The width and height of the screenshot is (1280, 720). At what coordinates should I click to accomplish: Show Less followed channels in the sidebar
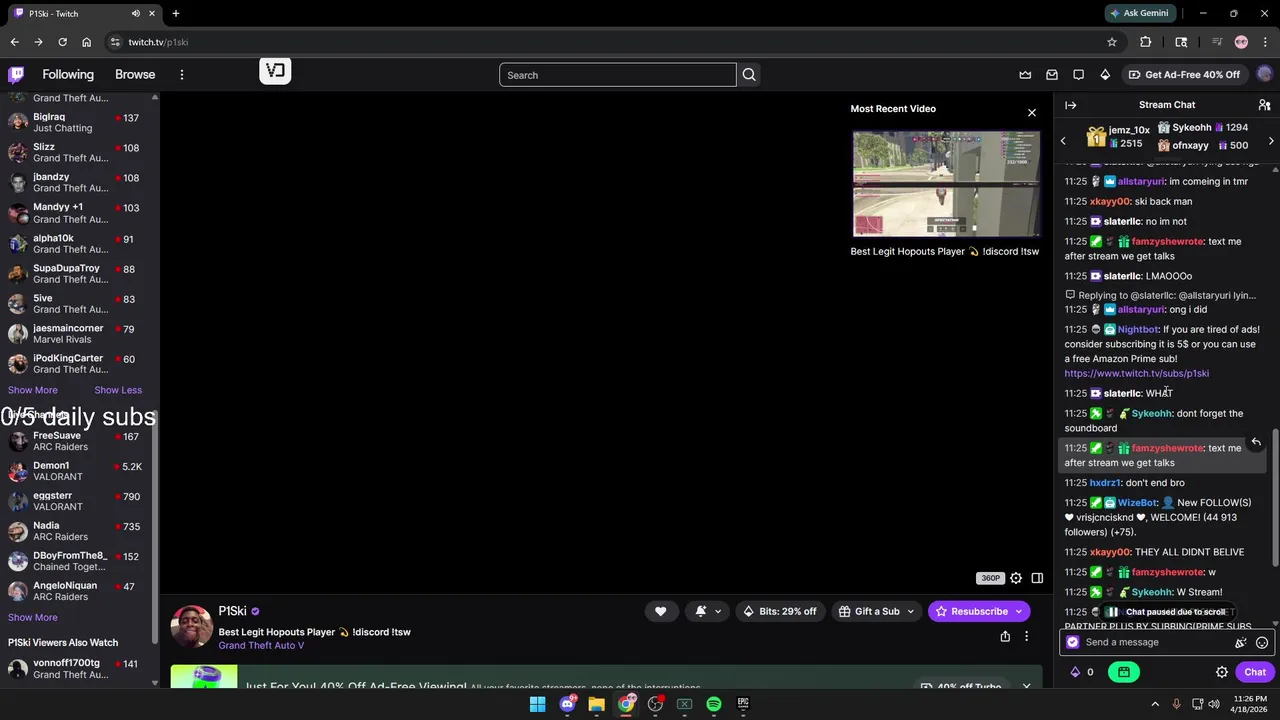pyautogui.click(x=118, y=390)
